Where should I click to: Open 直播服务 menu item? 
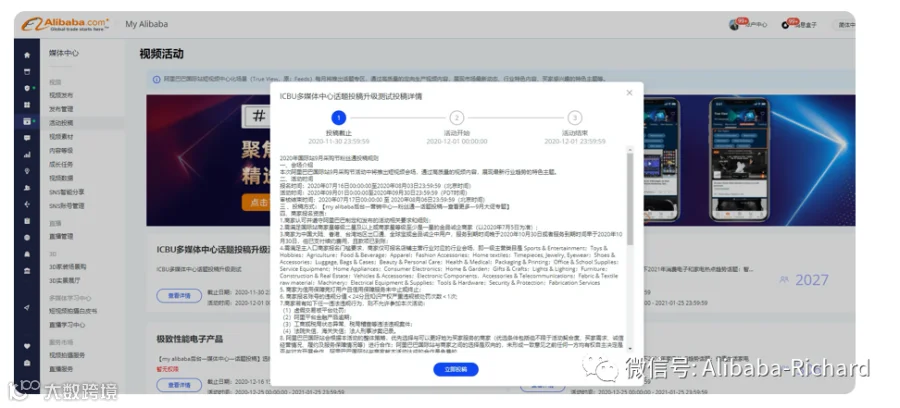pyautogui.click(x=61, y=369)
